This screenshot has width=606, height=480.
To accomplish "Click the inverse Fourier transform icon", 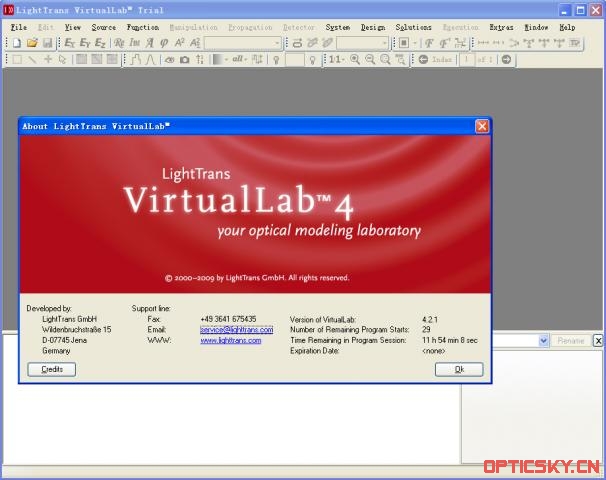I will click(444, 43).
